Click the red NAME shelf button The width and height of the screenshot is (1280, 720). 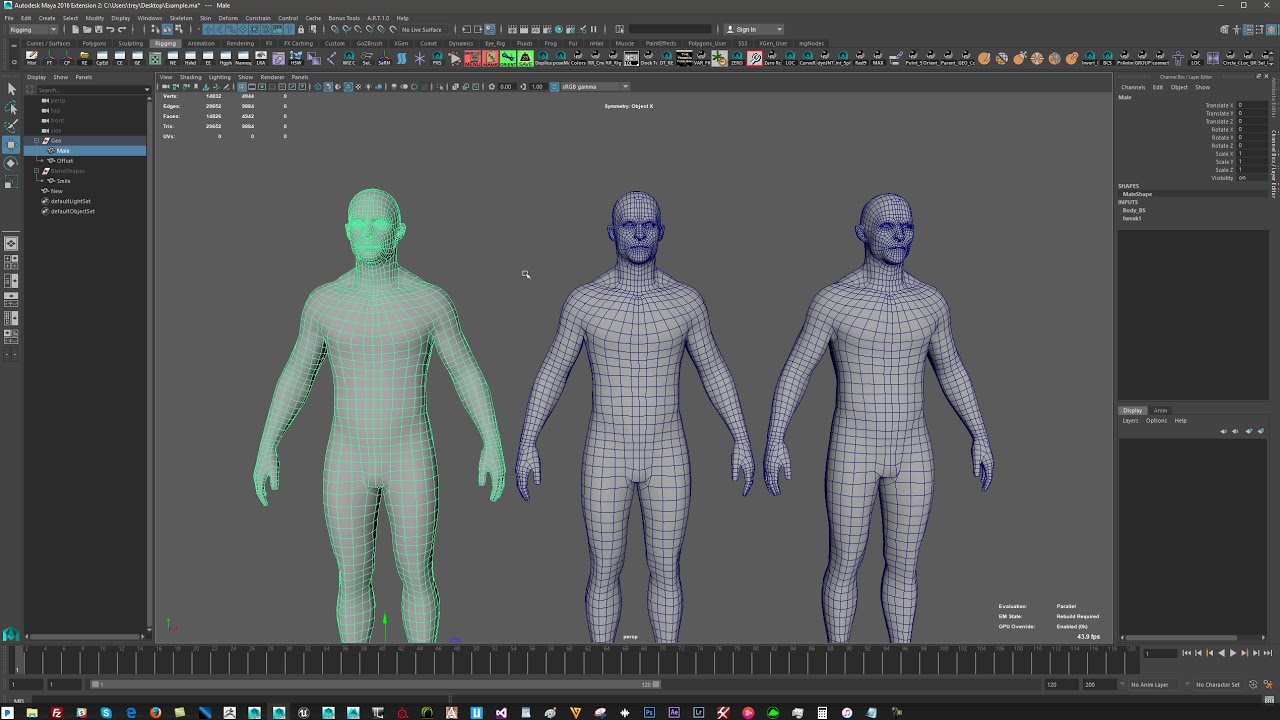point(490,59)
